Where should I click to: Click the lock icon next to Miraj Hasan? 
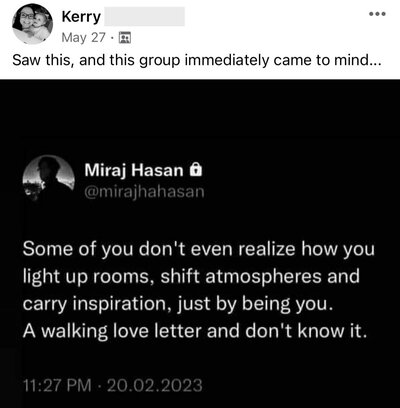click(x=196, y=170)
